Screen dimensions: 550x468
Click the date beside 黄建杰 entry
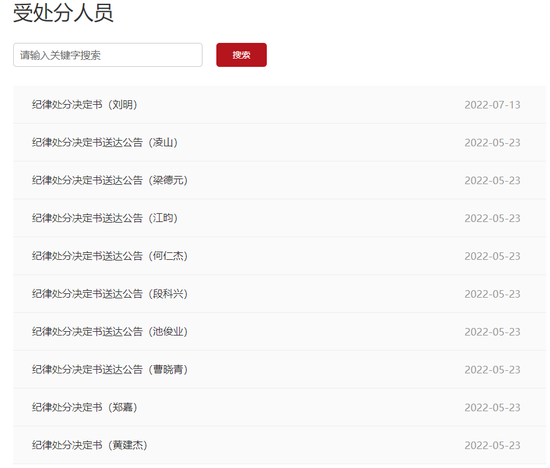[492, 446]
